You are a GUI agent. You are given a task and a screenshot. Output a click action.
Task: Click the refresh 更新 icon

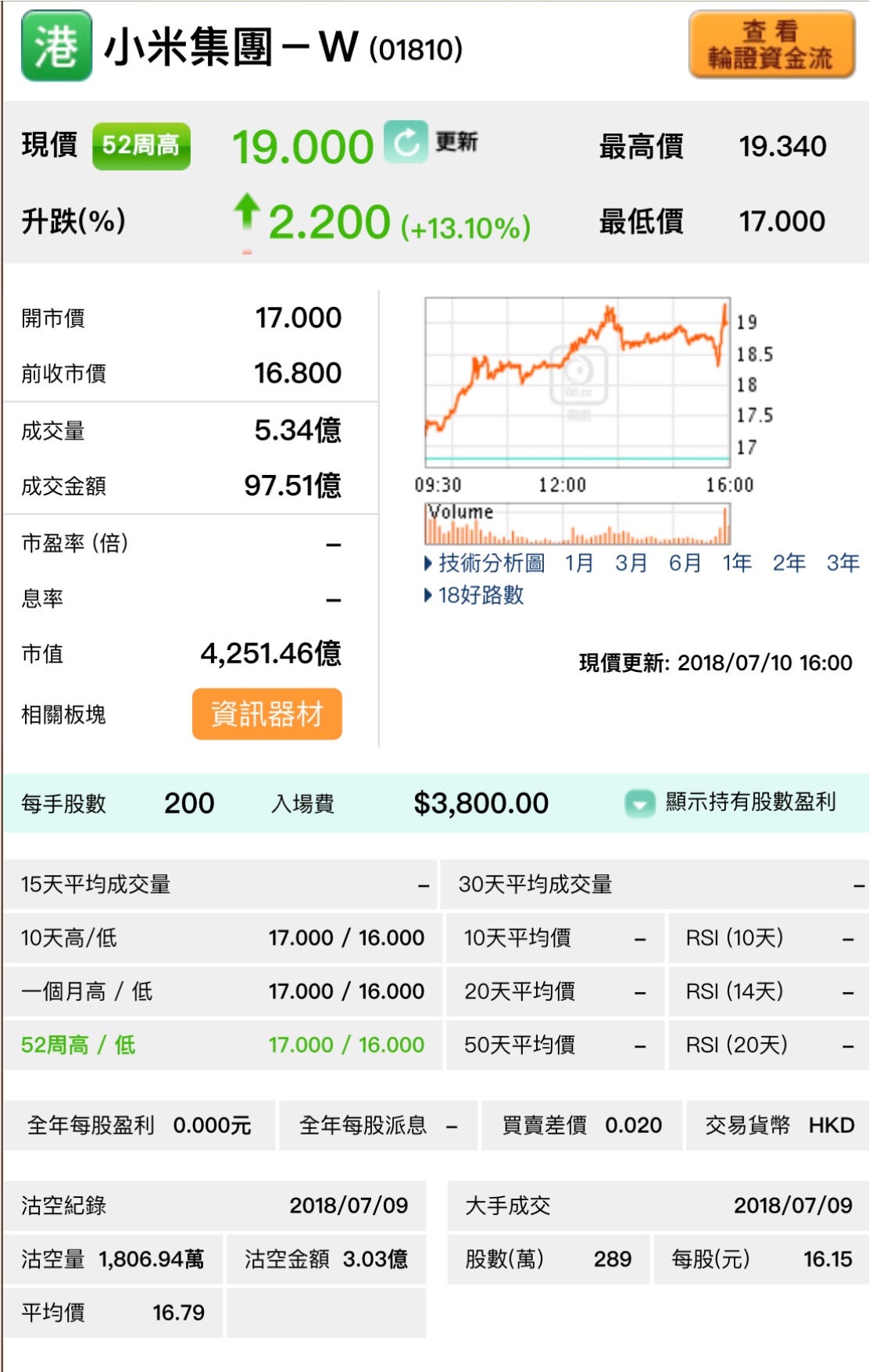[x=406, y=142]
